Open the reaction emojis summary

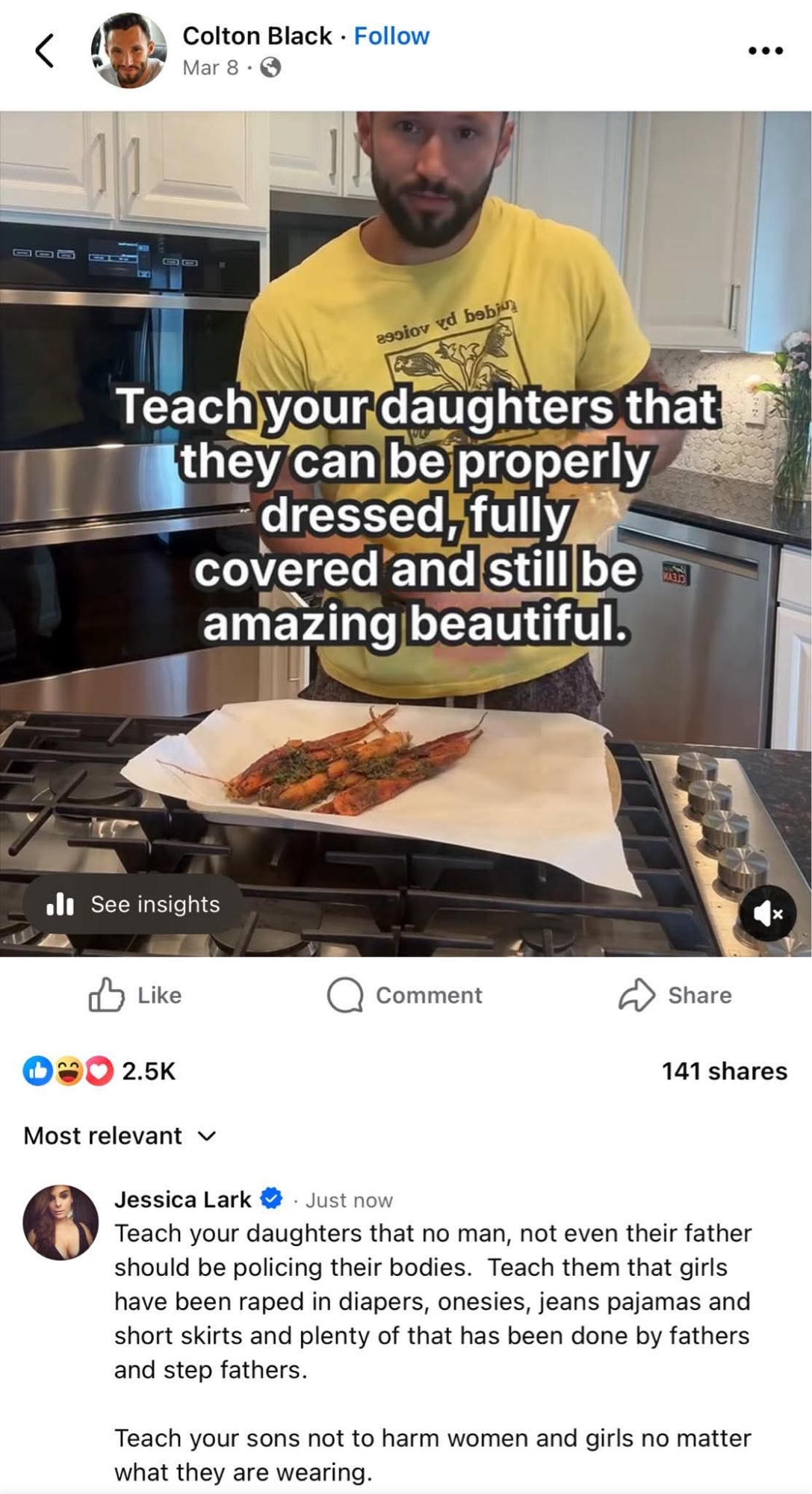[x=68, y=1071]
